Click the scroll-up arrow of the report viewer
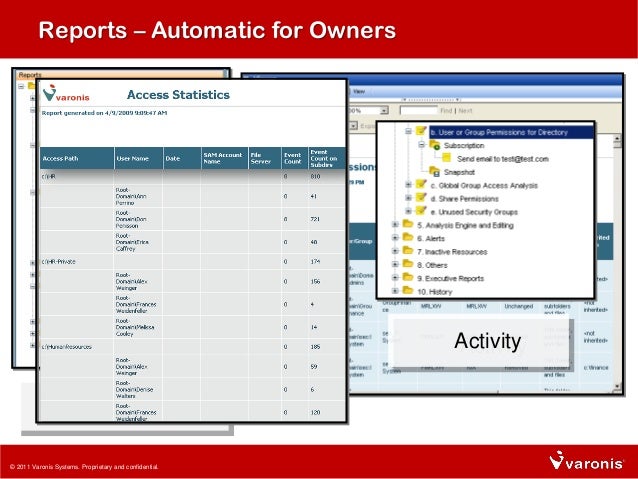638x479 pixels. click(x=617, y=139)
